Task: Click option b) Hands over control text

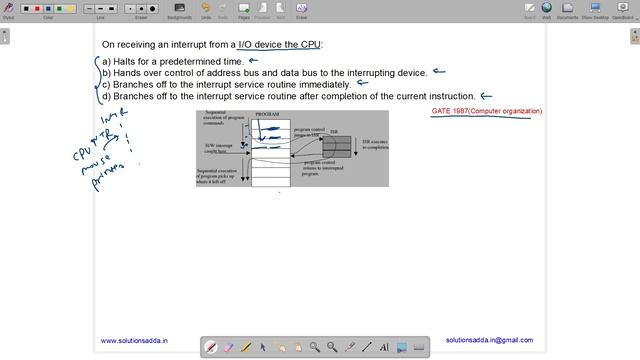Action: 264,73
